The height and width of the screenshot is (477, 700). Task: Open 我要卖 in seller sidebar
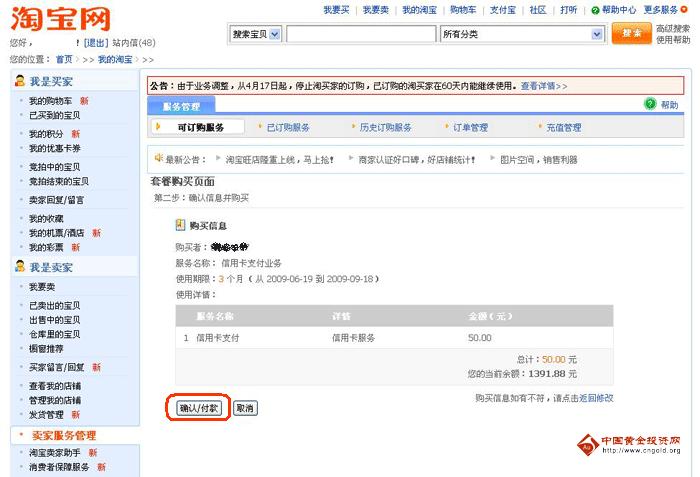click(x=42, y=287)
